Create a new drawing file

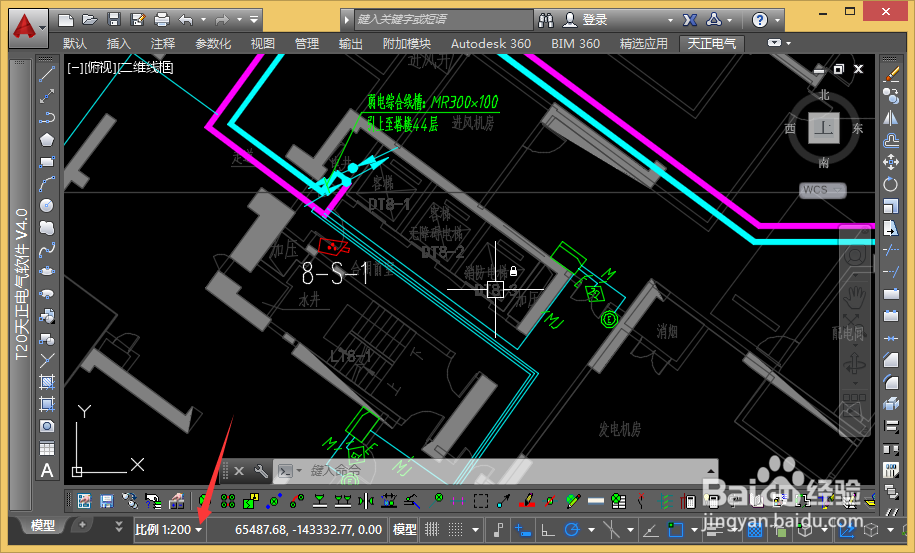[x=66, y=20]
